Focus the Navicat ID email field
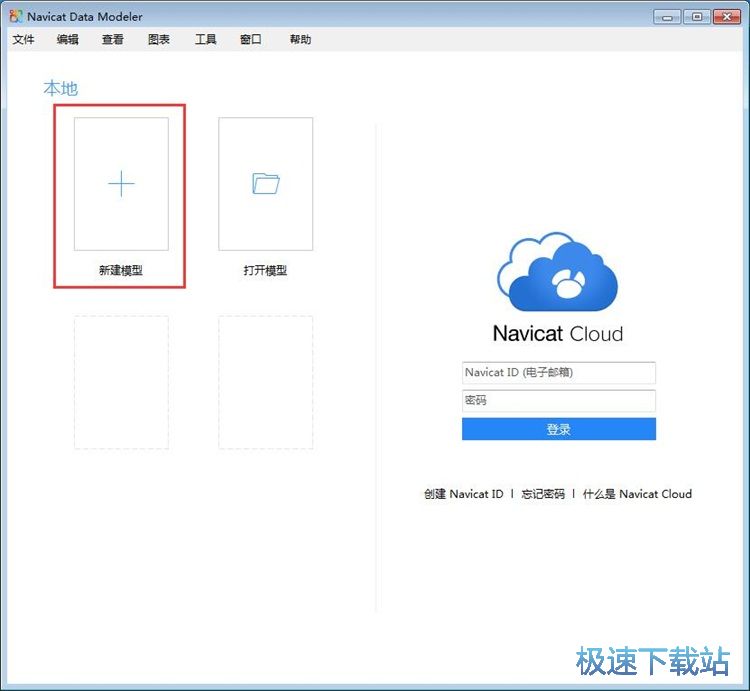Image resolution: width=750 pixels, height=691 pixels. point(559,373)
